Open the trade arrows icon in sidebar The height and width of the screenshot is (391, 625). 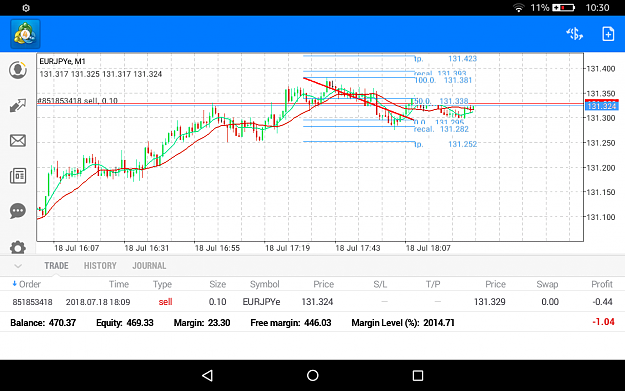[x=18, y=105]
